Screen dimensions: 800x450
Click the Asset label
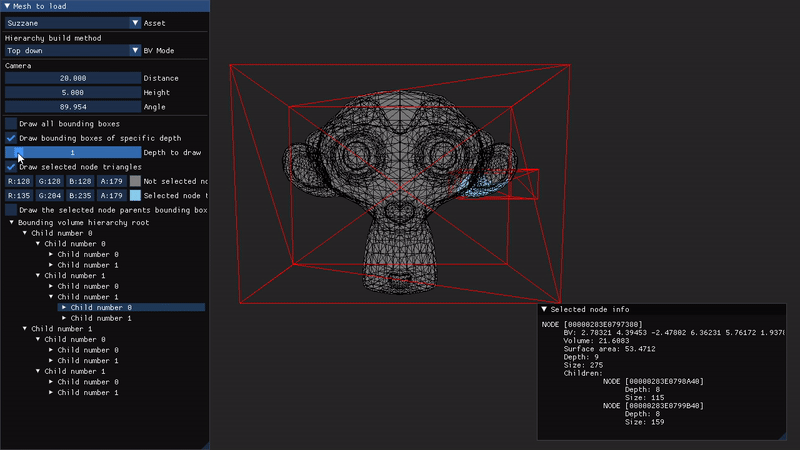[154, 23]
